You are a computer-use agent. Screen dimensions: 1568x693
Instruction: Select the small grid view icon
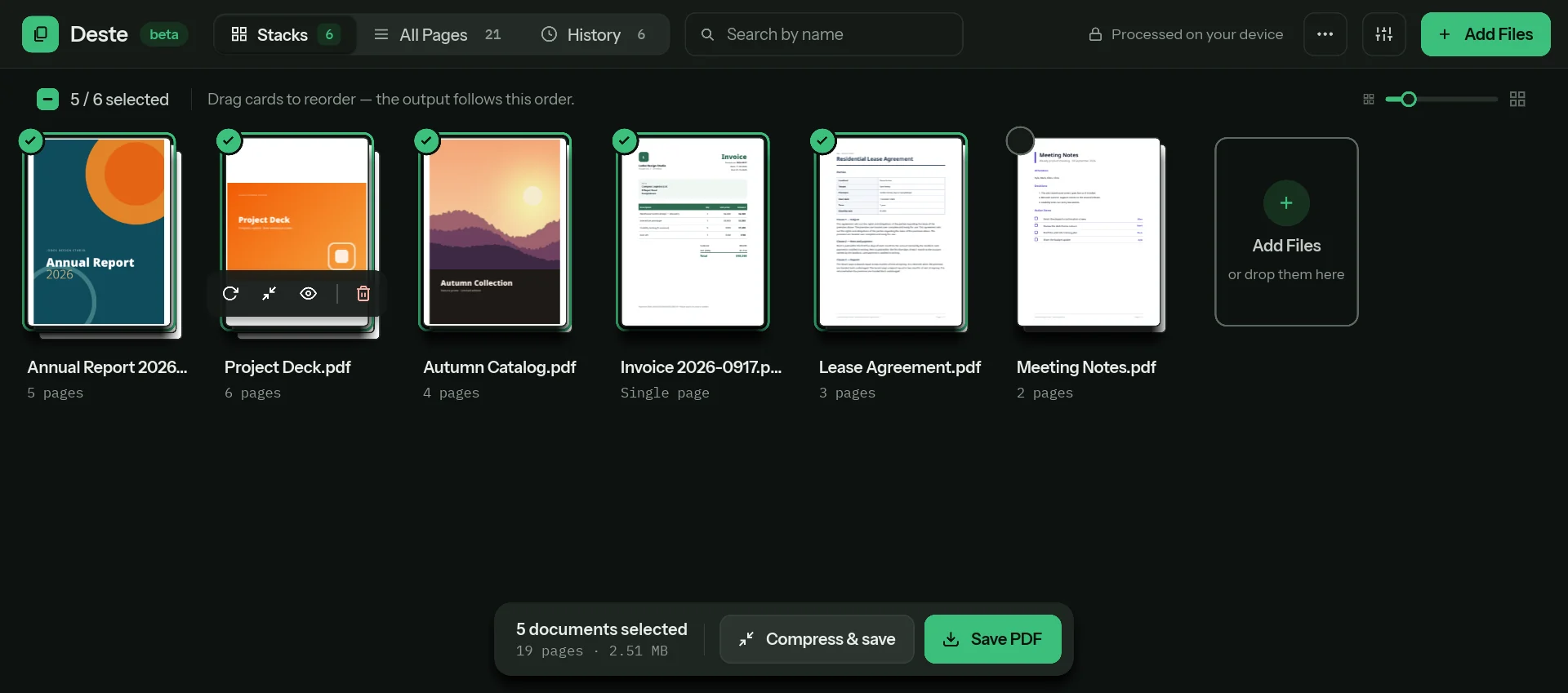(1369, 100)
